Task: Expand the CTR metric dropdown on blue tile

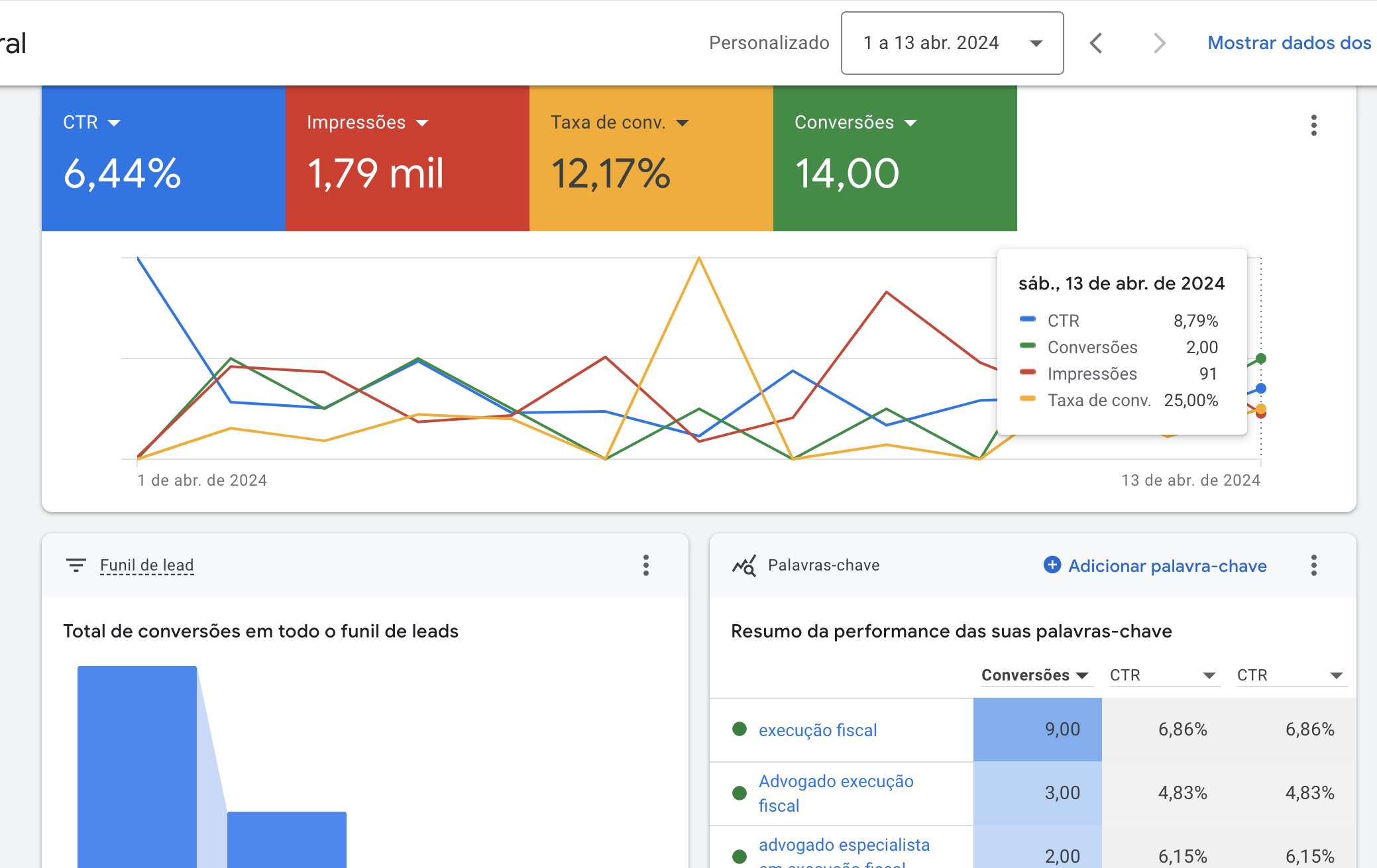Action: coord(114,123)
